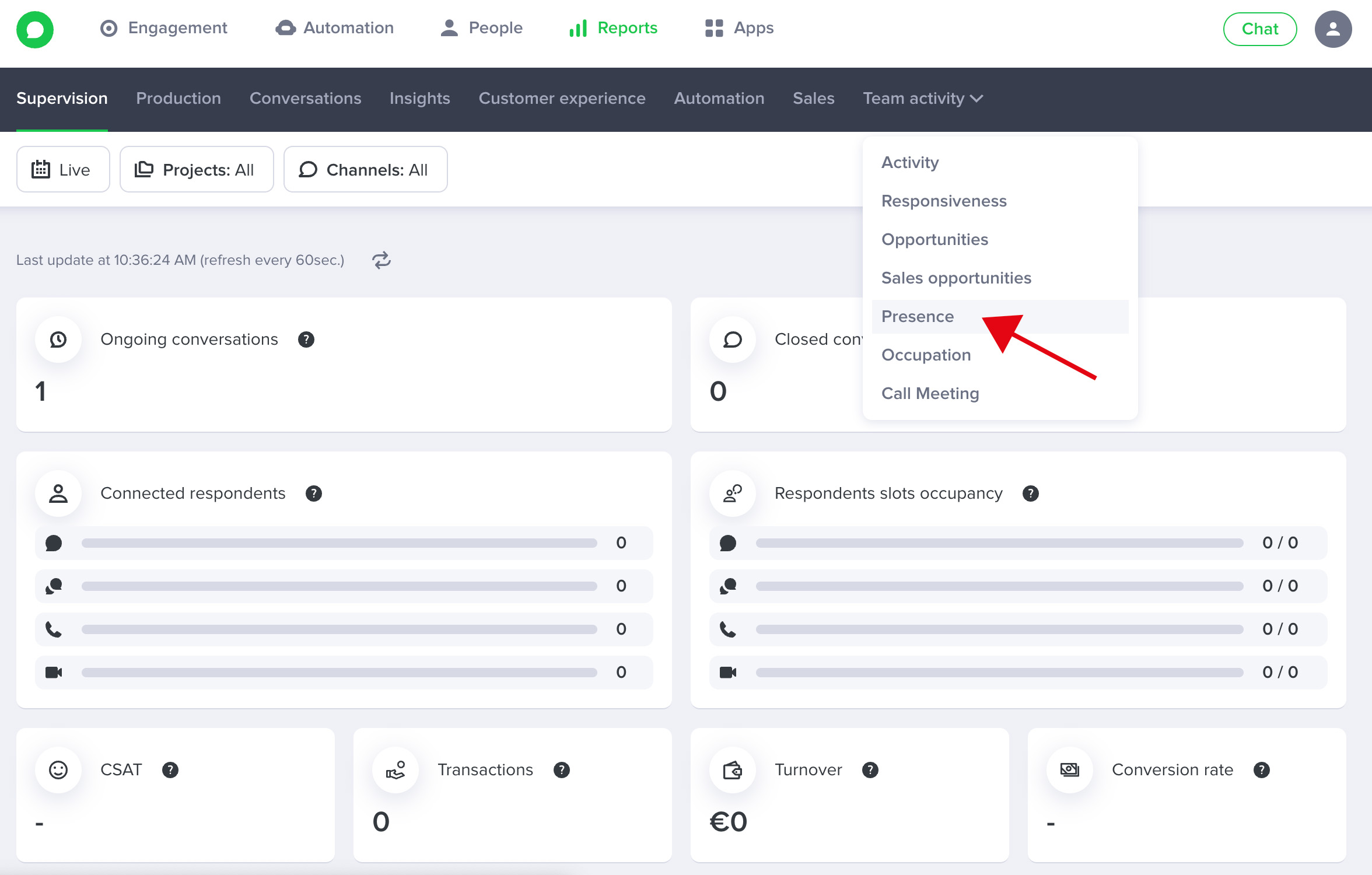The image size is (1372, 875).
Task: Switch to the Sales tab
Action: click(814, 99)
